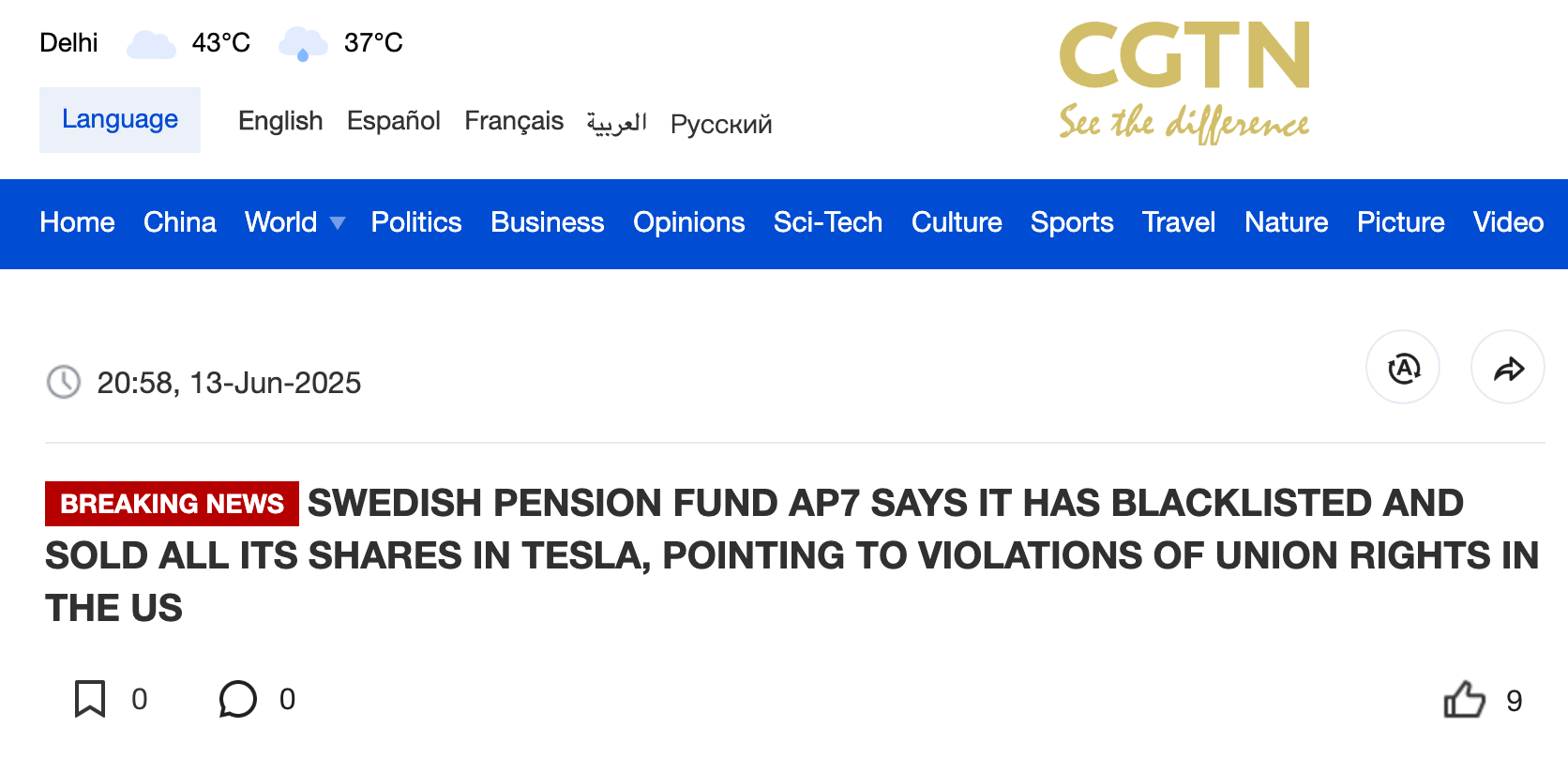
Task: Switch language to Русский
Action: [721, 124]
